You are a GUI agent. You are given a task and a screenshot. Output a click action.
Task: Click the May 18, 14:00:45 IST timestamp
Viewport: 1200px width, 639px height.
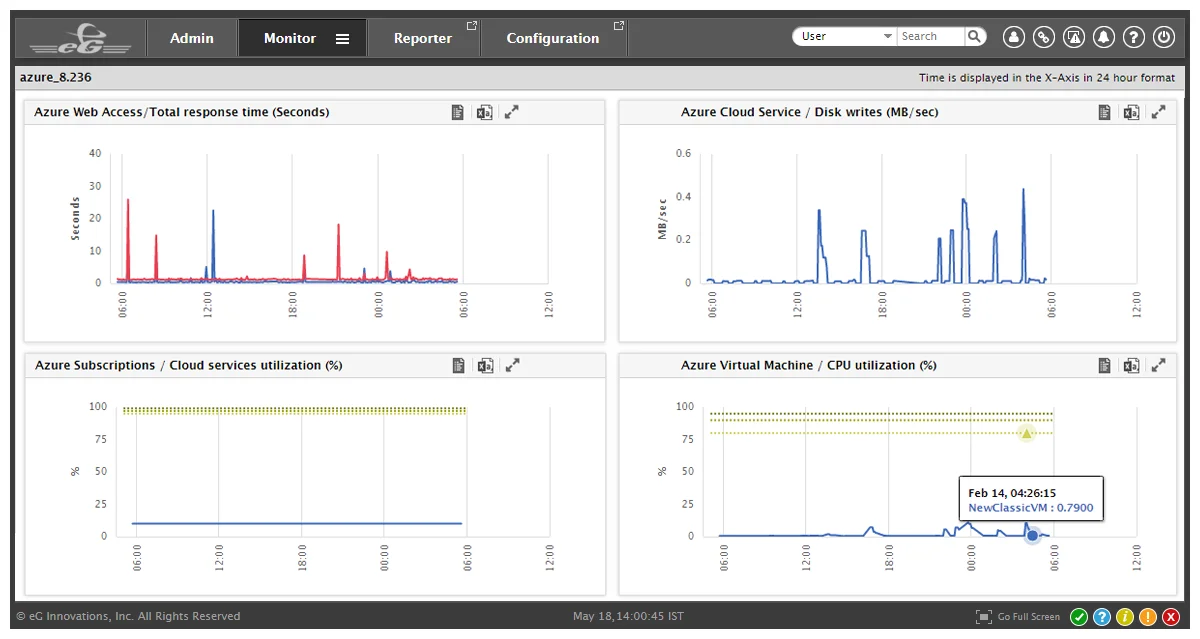coord(628,616)
